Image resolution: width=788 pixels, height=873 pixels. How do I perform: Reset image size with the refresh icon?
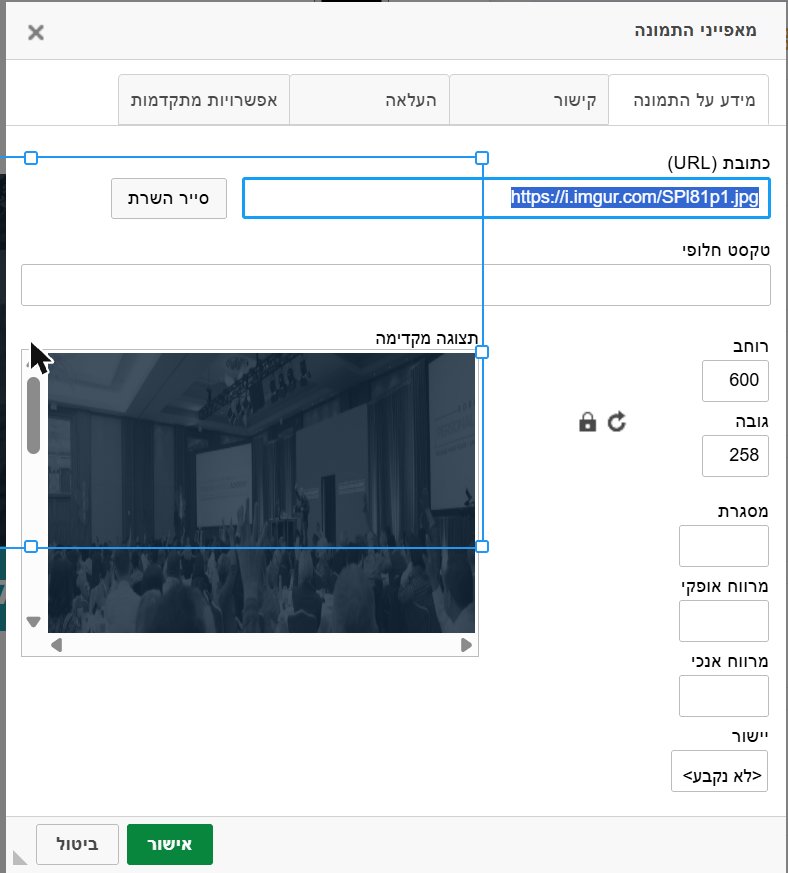point(616,422)
